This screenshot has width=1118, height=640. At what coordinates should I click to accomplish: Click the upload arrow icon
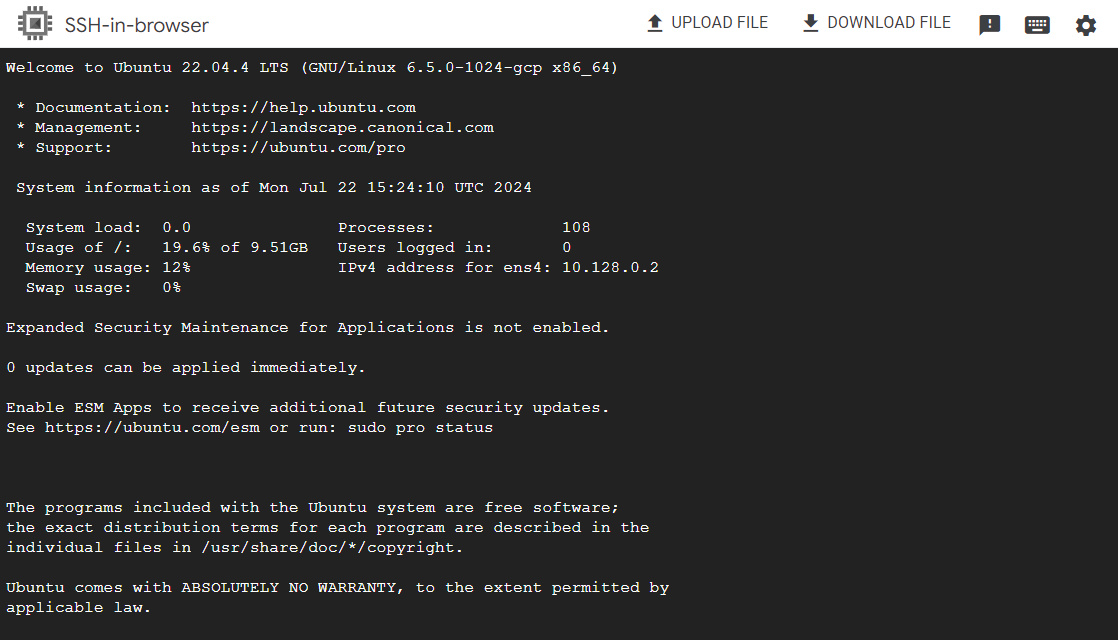pos(656,22)
